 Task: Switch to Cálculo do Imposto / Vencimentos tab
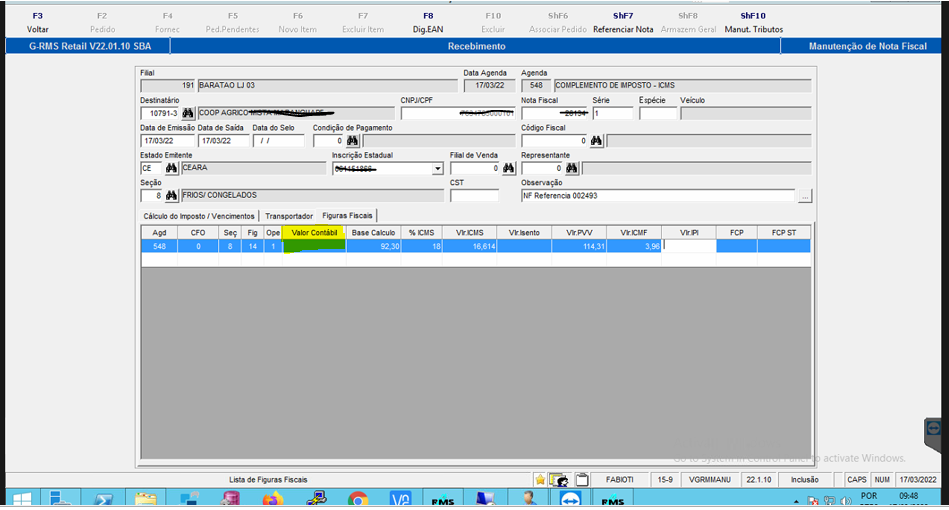pos(199,216)
